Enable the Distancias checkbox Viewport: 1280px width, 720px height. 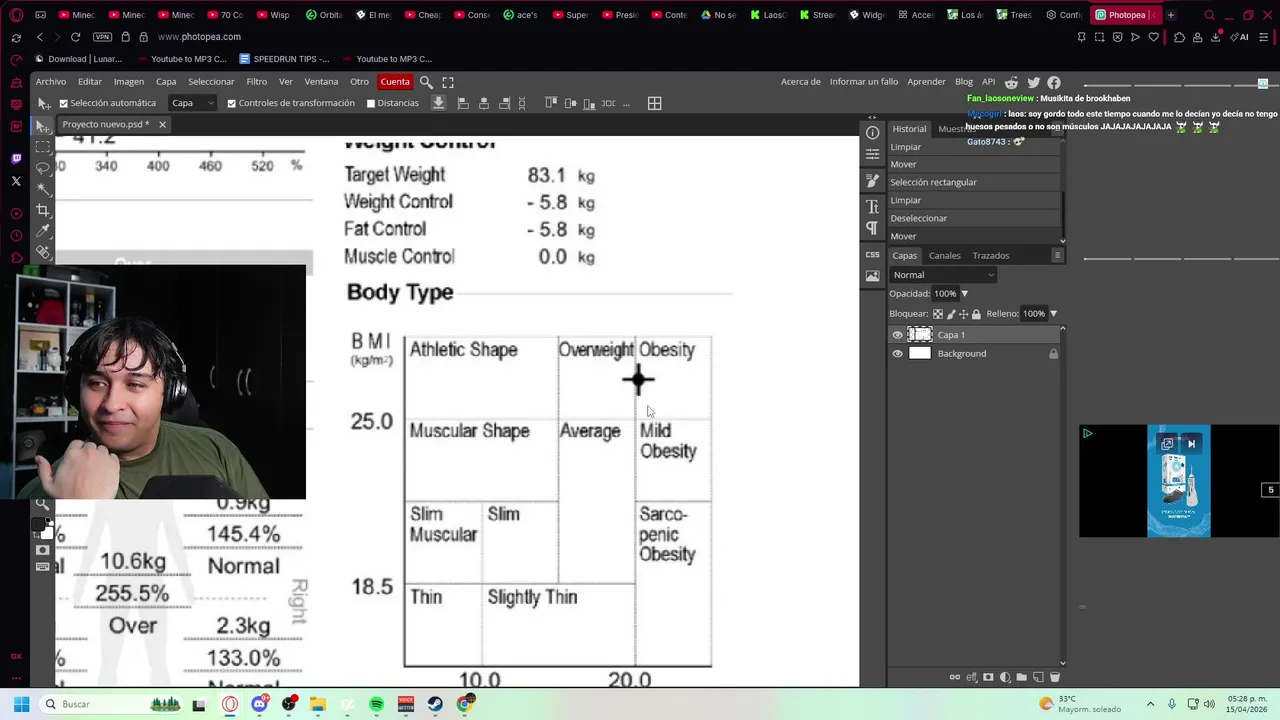[x=371, y=103]
